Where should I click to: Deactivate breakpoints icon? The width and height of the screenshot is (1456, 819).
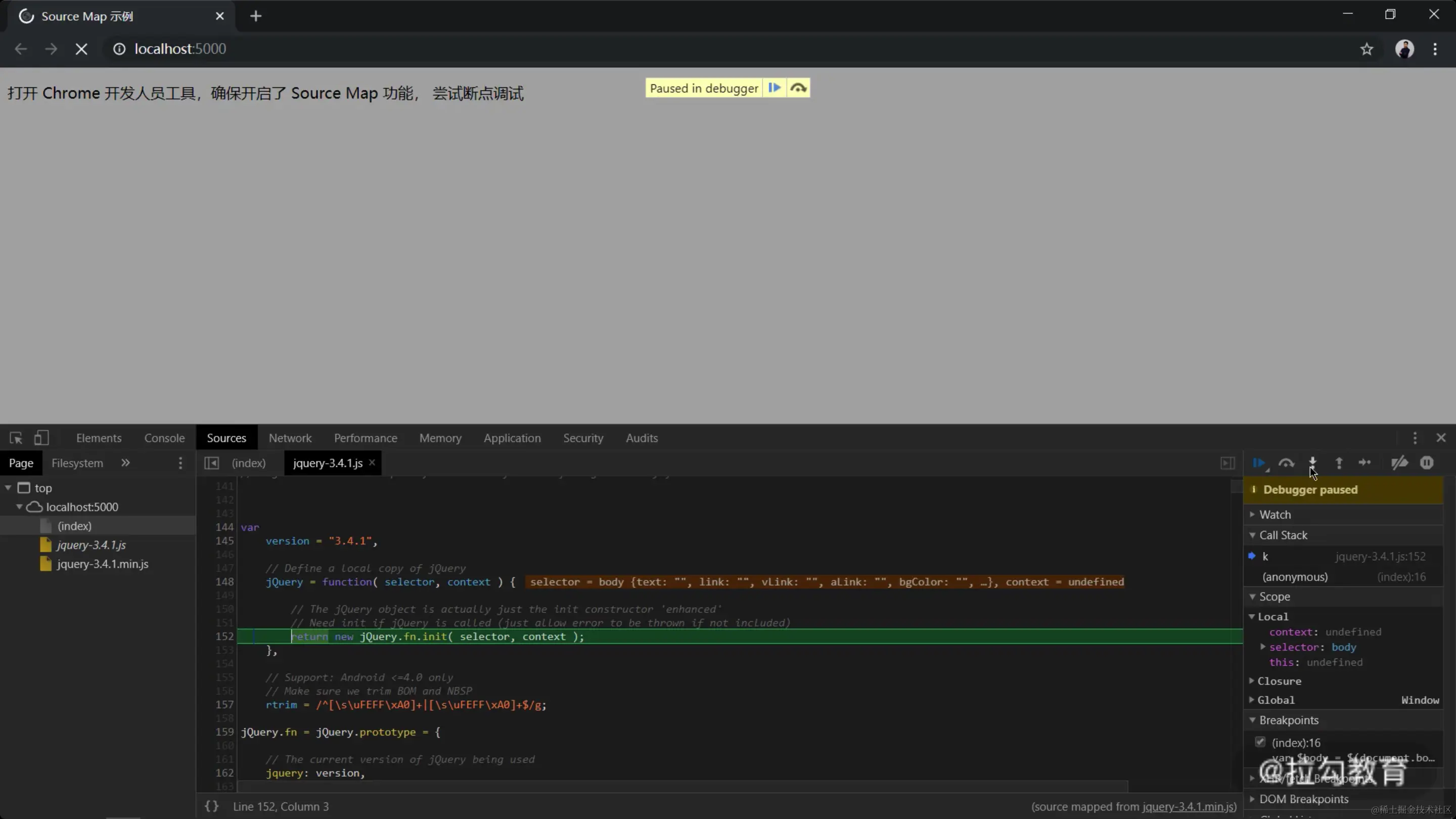tap(1399, 463)
